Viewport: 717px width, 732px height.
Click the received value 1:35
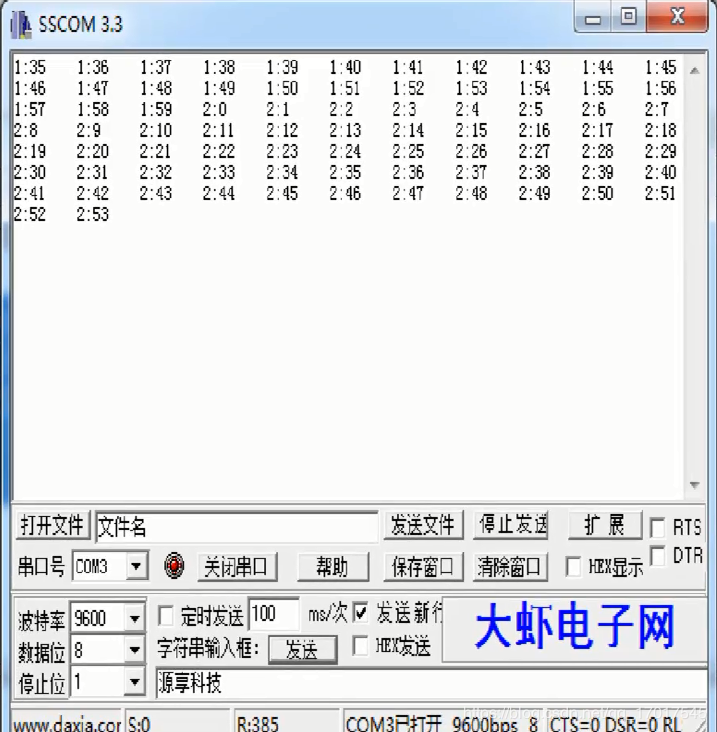tap(30, 68)
